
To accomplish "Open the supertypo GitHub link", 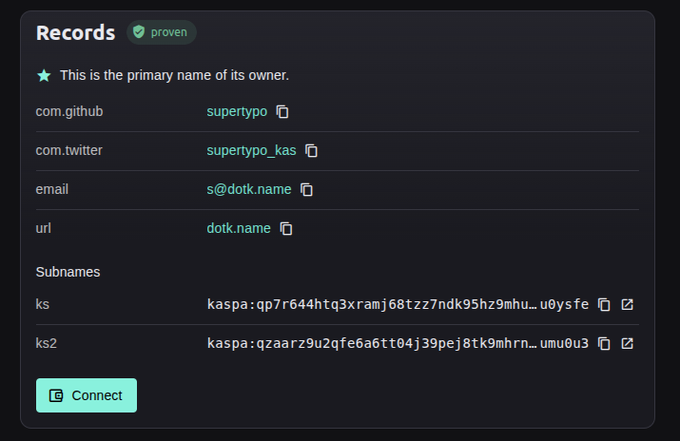I will (x=237, y=111).
